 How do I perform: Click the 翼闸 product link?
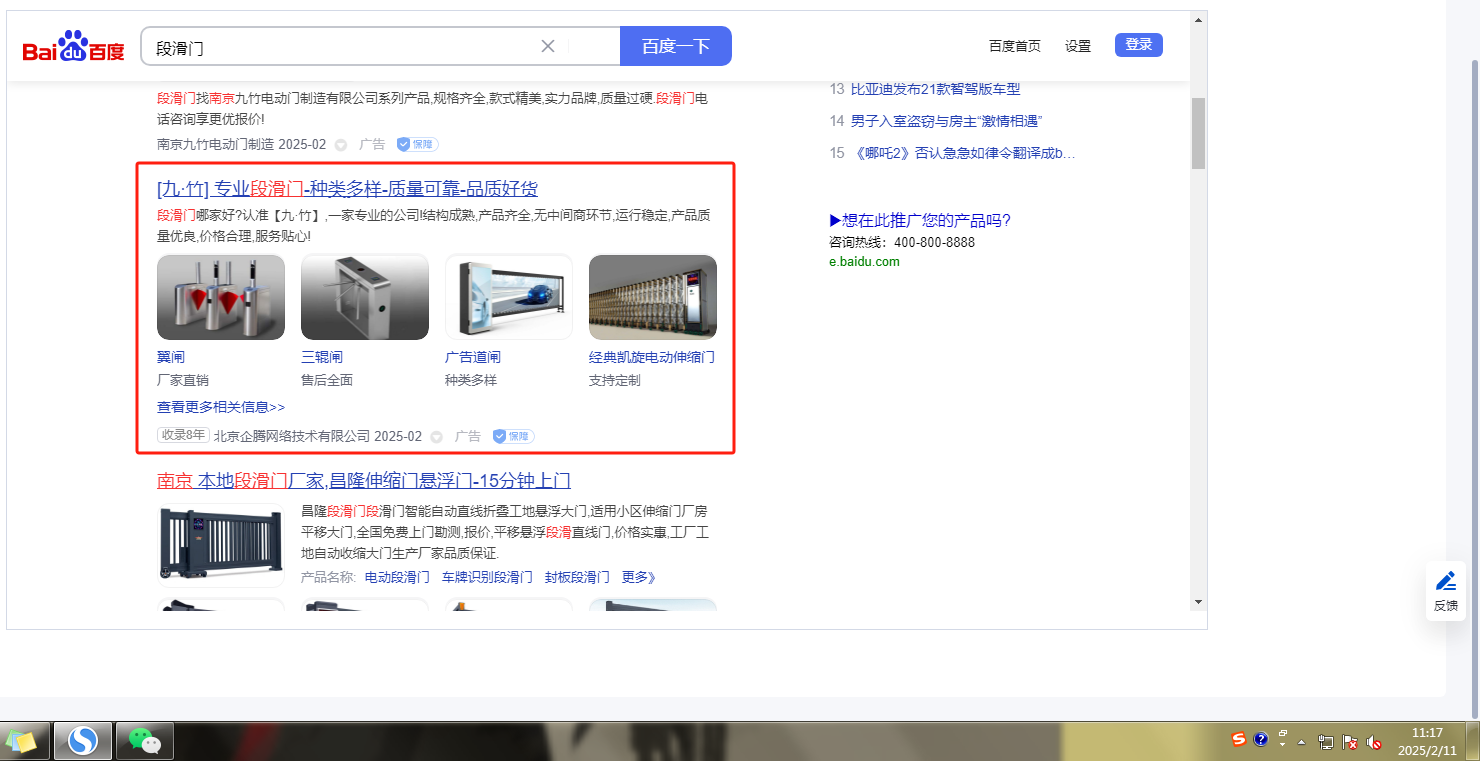tap(171, 357)
